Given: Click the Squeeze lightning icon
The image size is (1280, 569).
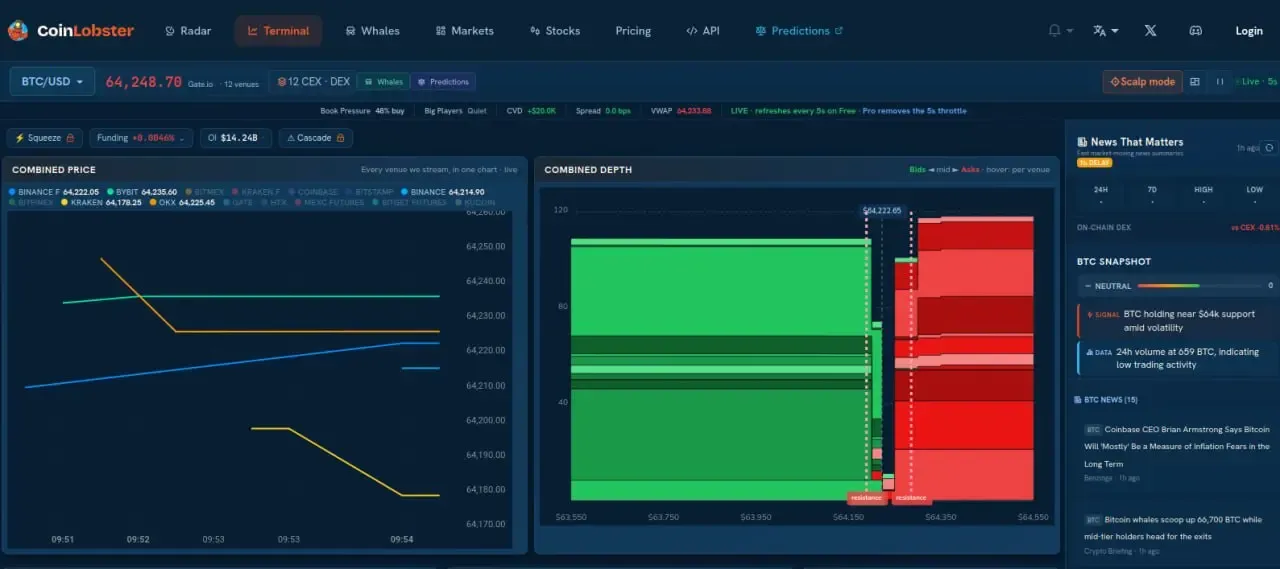Looking at the screenshot, I should click(18, 138).
